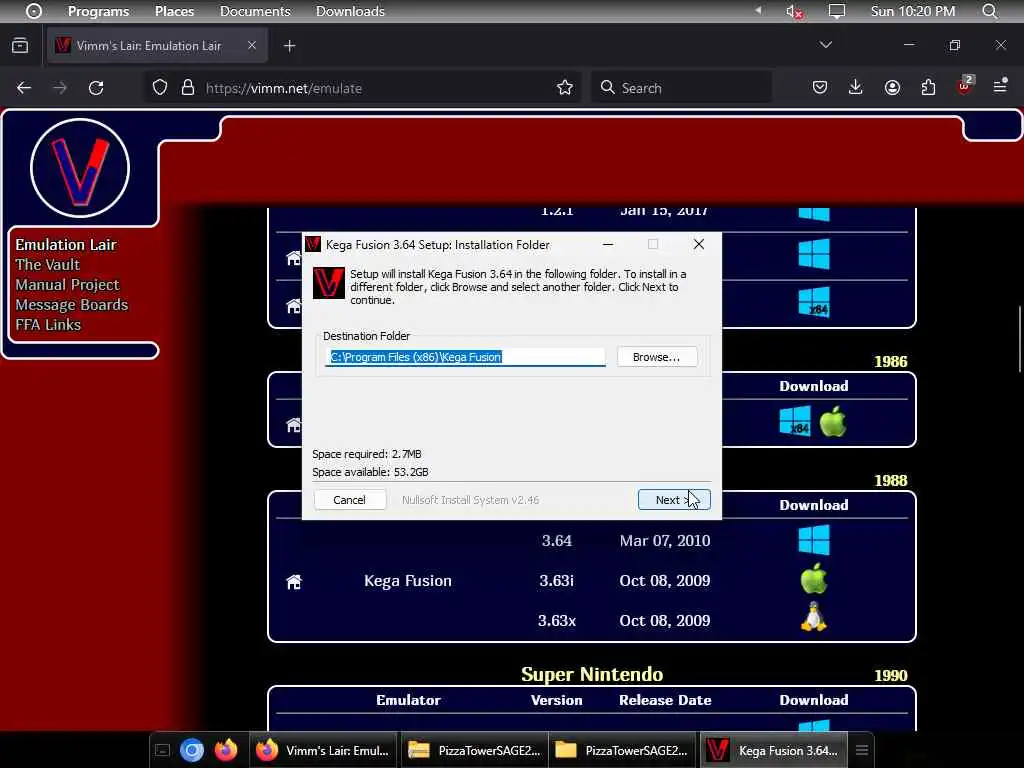Open the Emulation Lair sidebar link
Viewport: 1024px width, 768px height.
[66, 245]
